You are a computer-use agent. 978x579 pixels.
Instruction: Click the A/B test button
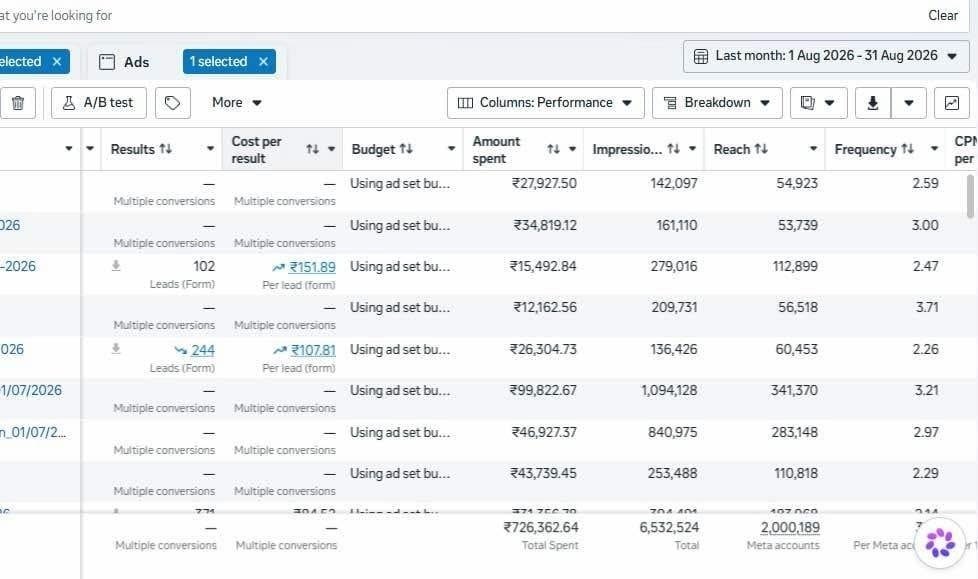point(99,102)
